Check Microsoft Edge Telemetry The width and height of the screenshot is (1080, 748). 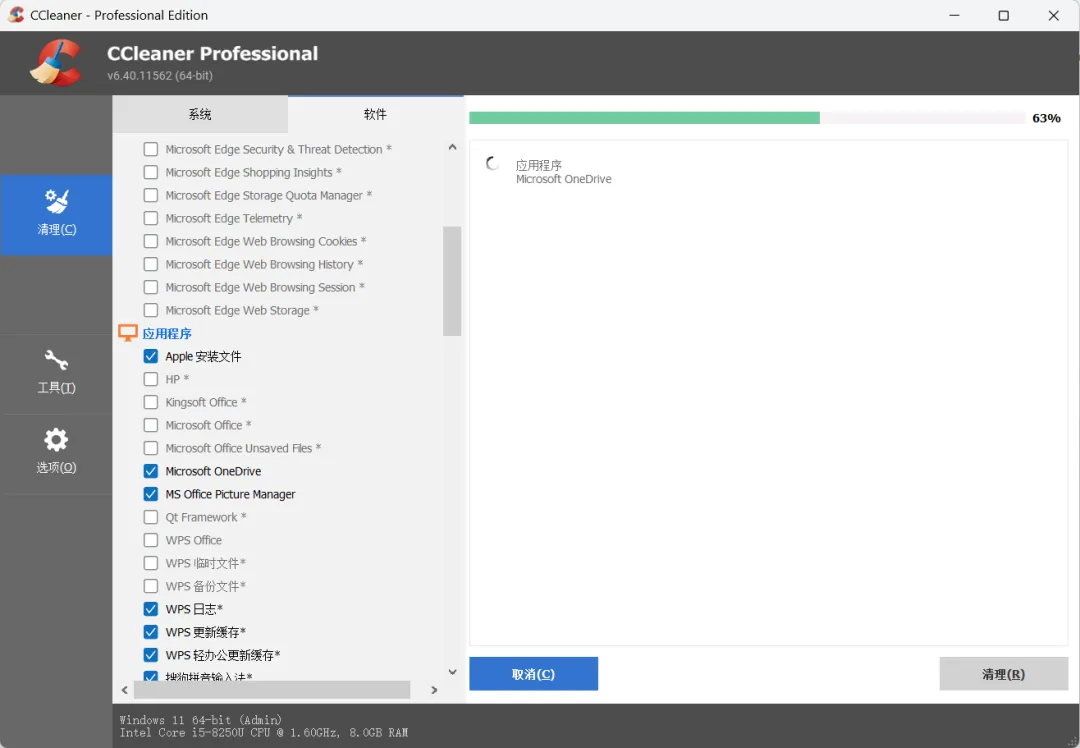[151, 218]
